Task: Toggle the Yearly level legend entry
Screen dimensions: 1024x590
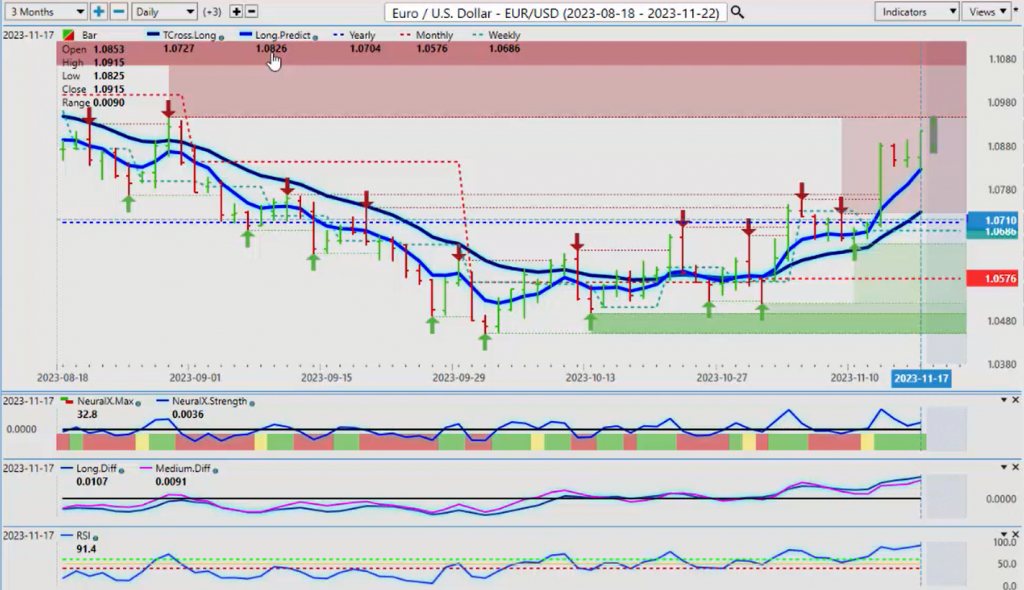Action: (356, 35)
